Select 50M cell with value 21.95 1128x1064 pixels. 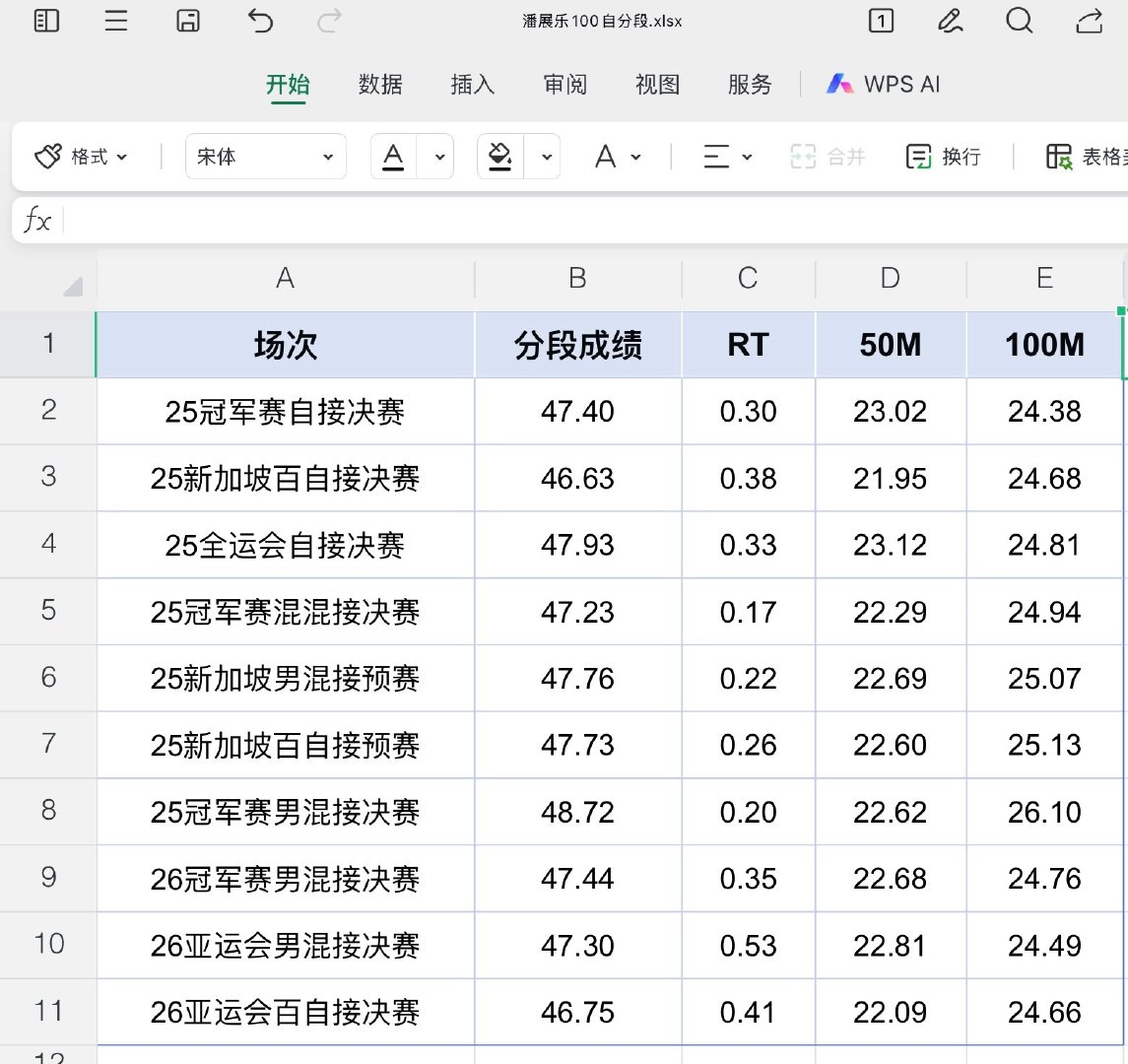pos(891,479)
